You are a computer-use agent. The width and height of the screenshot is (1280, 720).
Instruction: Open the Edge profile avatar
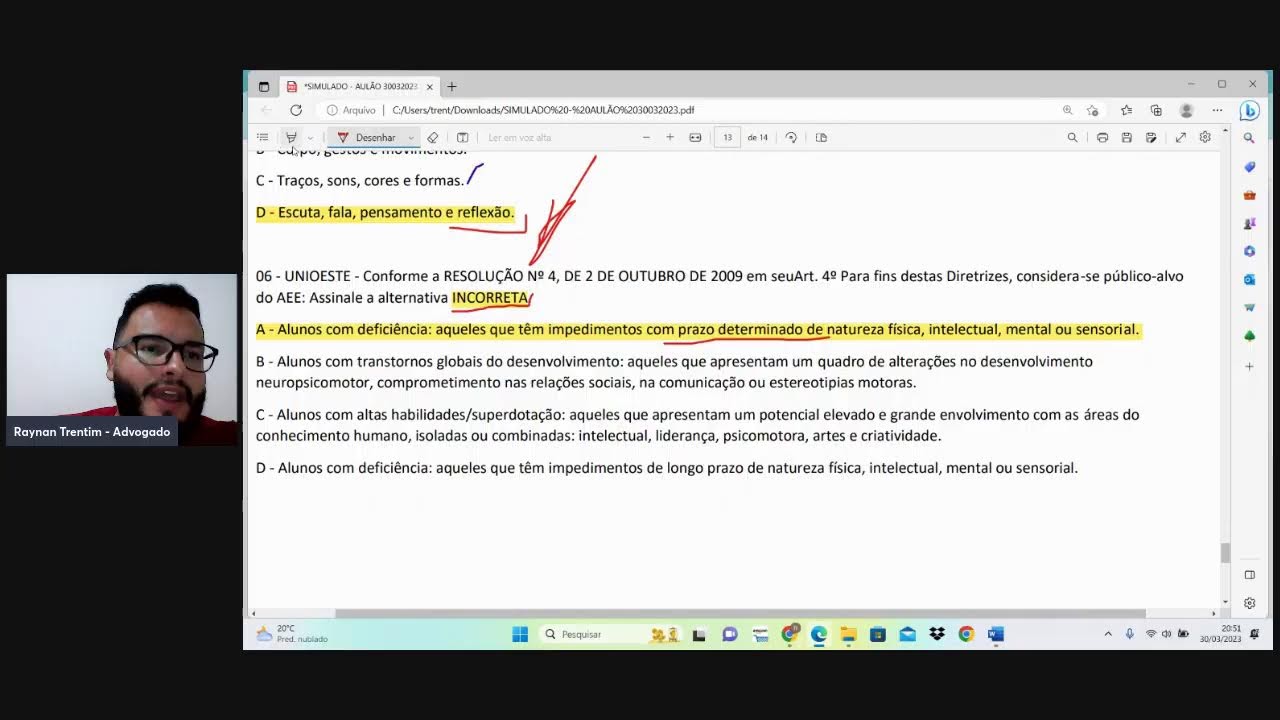[x=1186, y=110]
